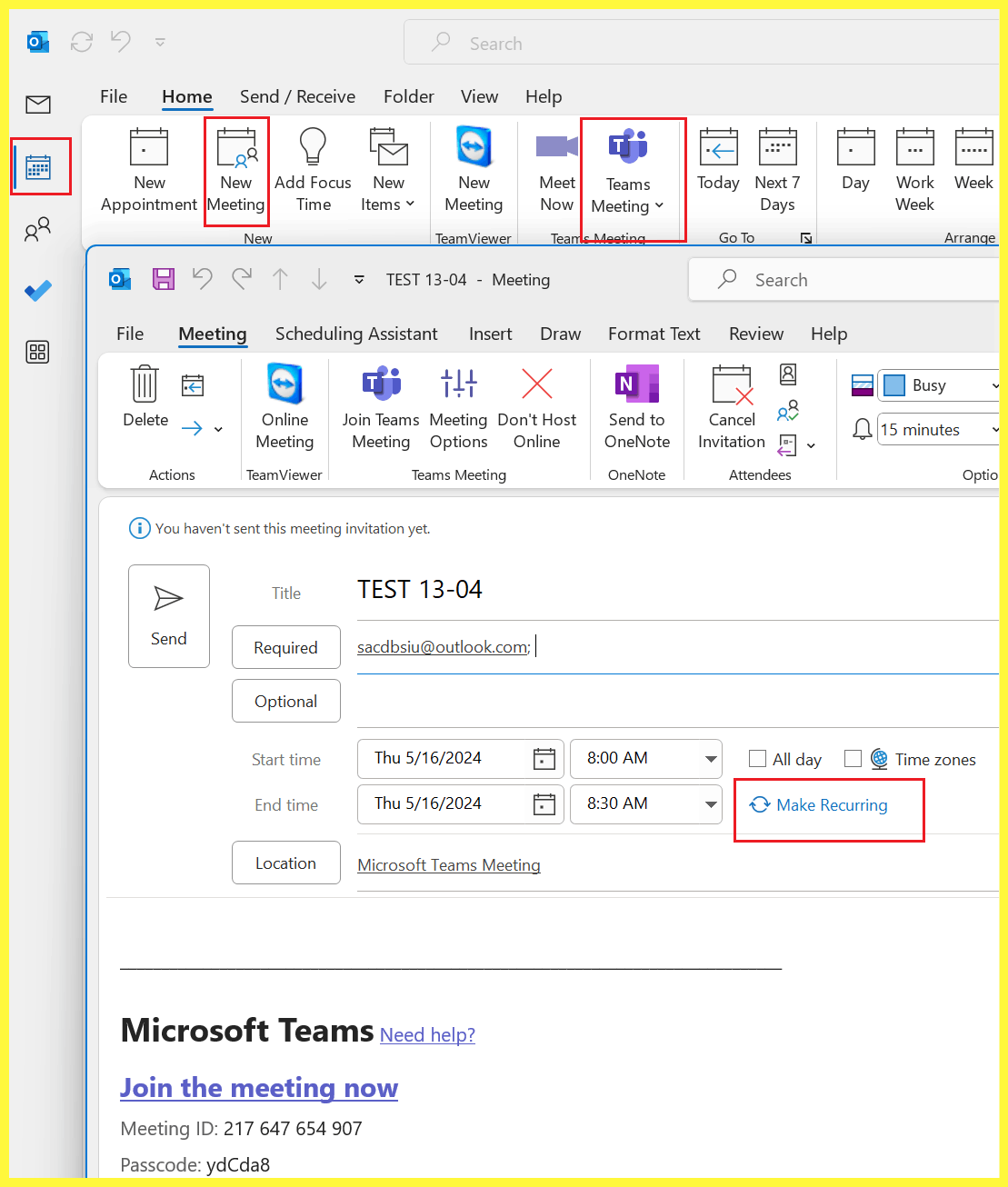
Task: Open Join Teams Meeting options
Action: (380, 406)
